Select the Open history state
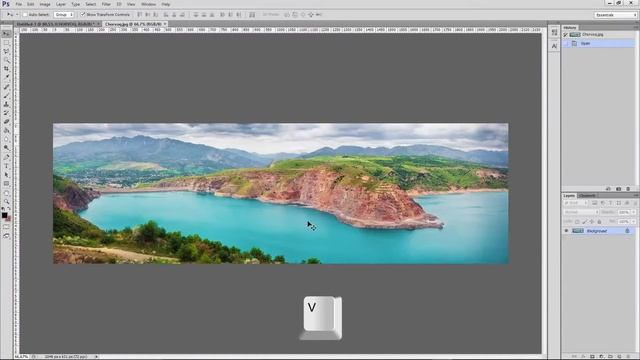The width and height of the screenshot is (640, 360). click(598, 43)
